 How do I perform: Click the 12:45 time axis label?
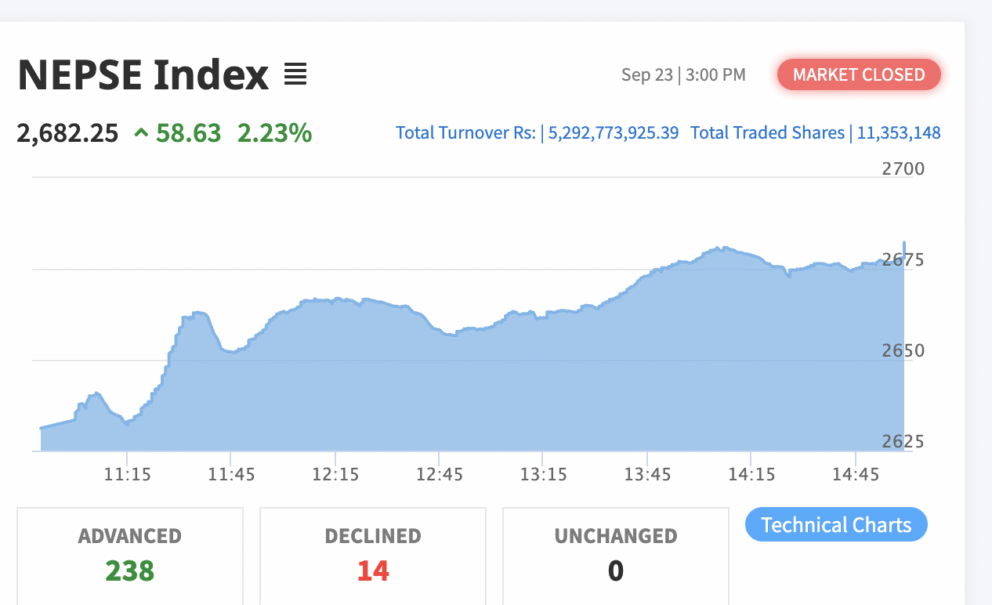439,474
